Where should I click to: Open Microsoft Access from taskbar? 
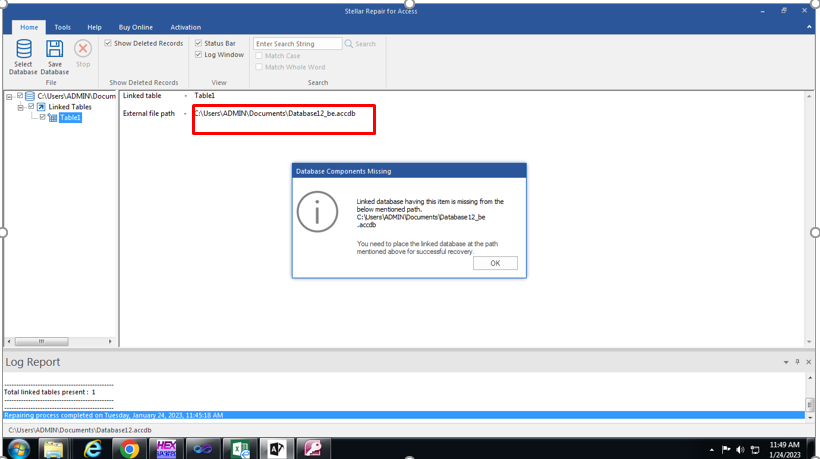tap(313, 449)
